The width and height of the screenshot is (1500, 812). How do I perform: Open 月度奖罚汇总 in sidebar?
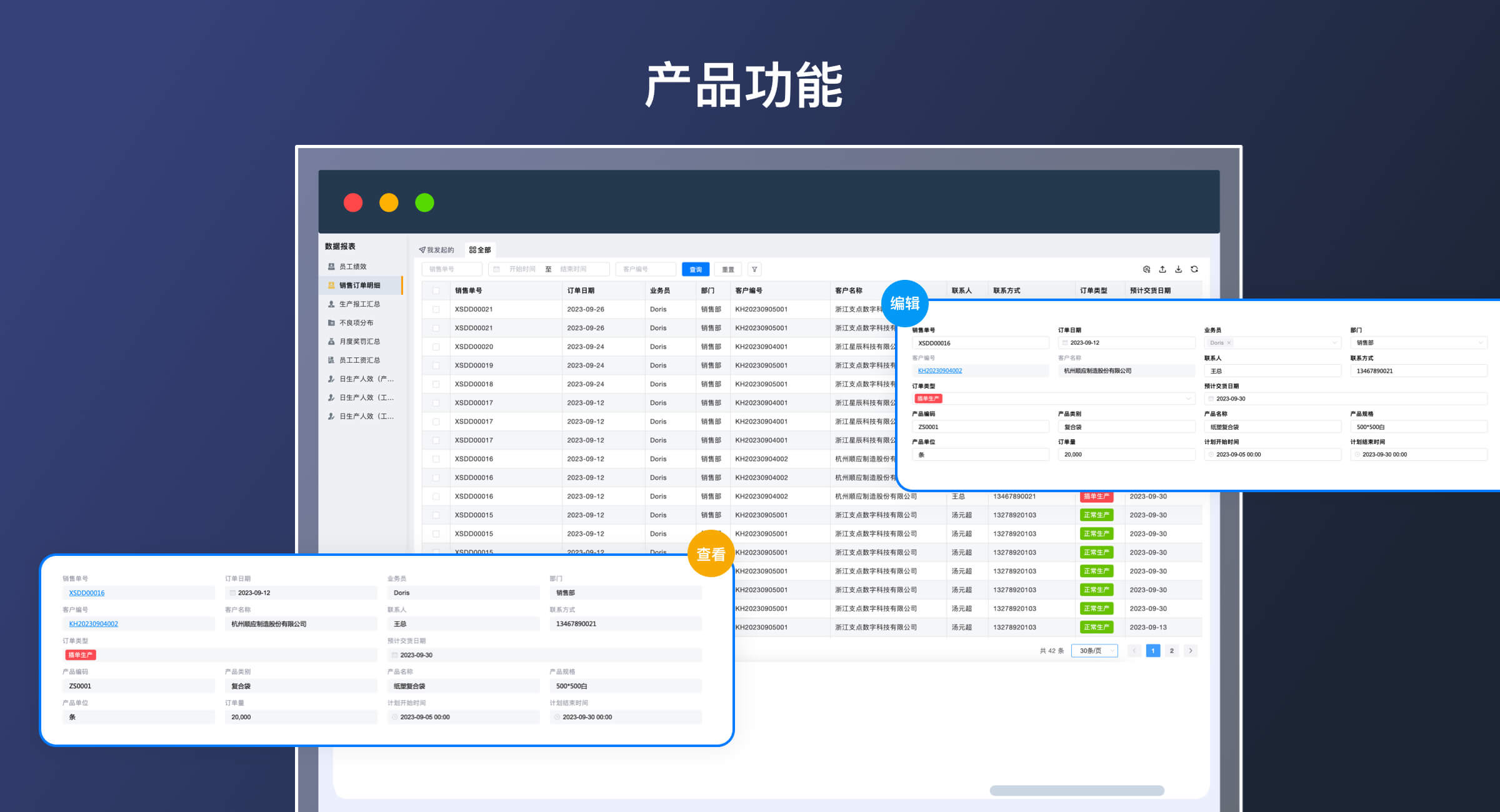[359, 342]
